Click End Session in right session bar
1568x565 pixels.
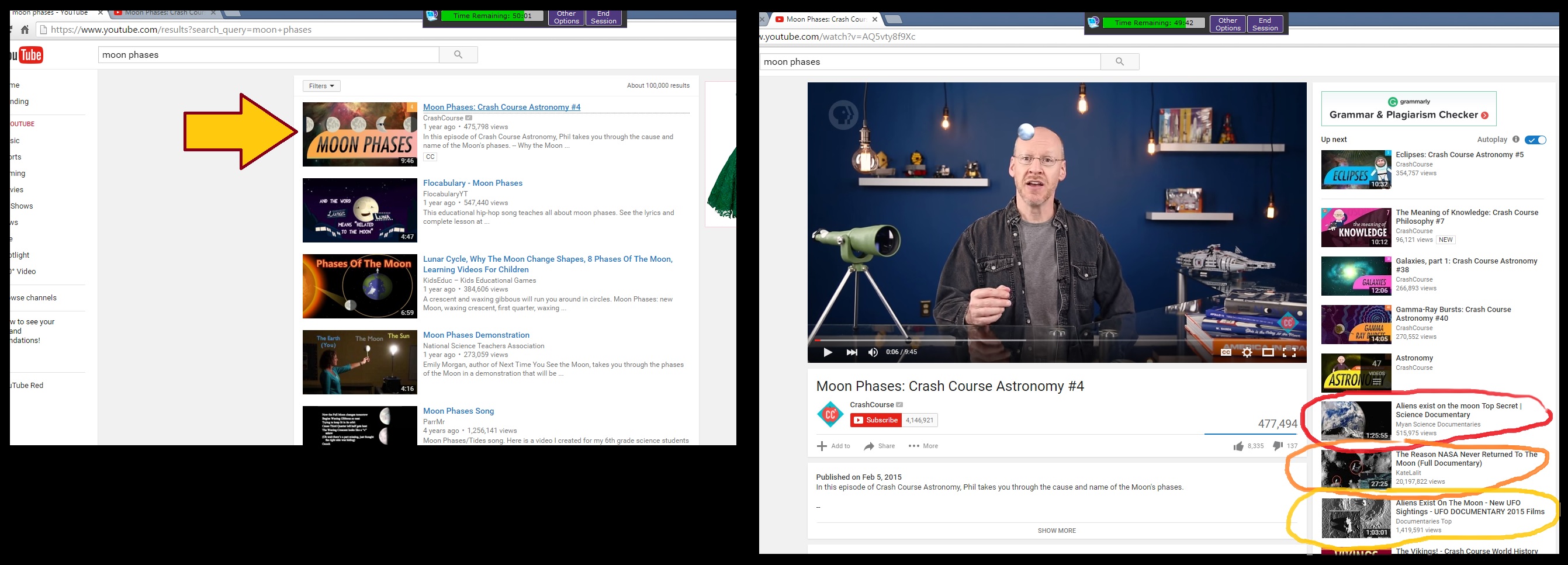coord(1265,25)
